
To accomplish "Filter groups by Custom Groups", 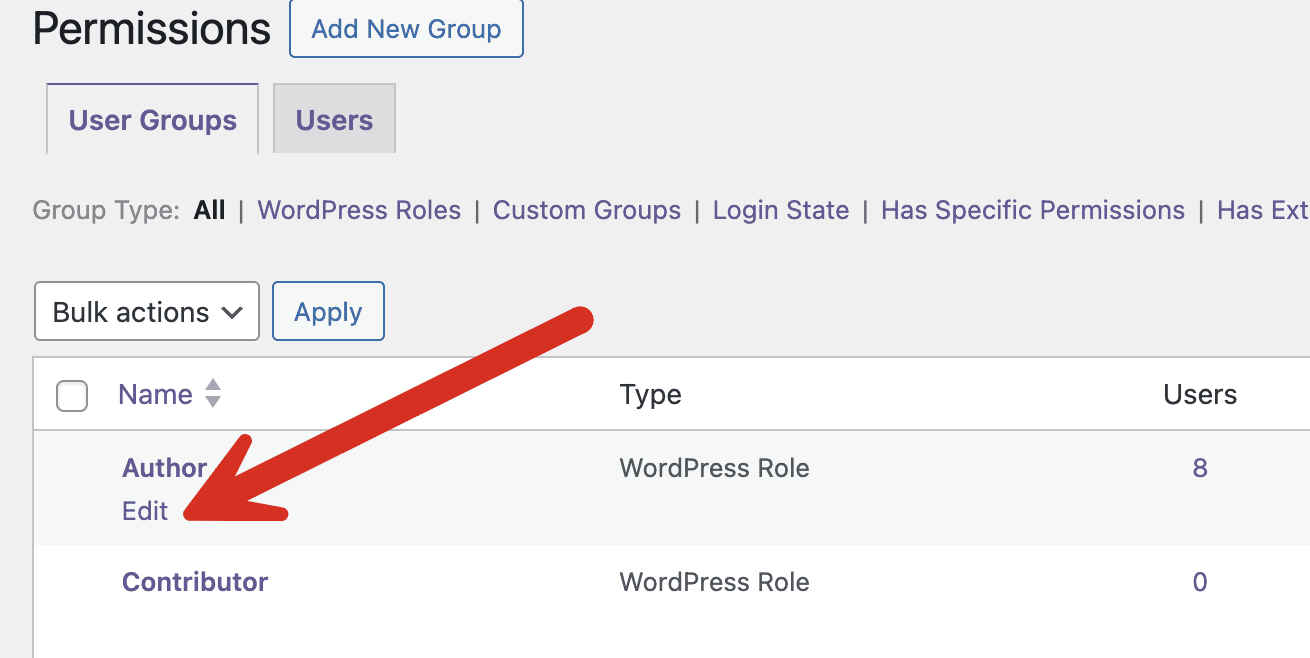I will pos(587,211).
